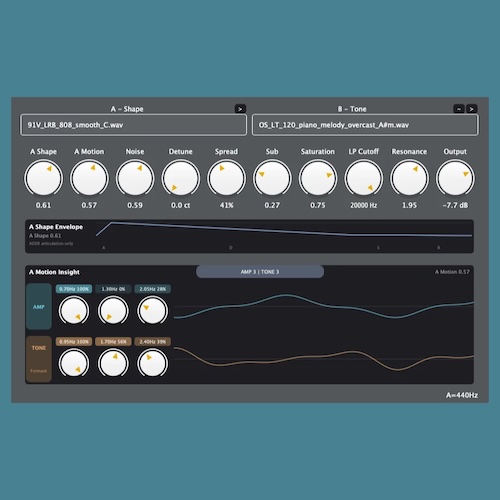The image size is (500, 500).
Task: Select the 1.30Hz 0% AMP tag
Action: coord(113,289)
